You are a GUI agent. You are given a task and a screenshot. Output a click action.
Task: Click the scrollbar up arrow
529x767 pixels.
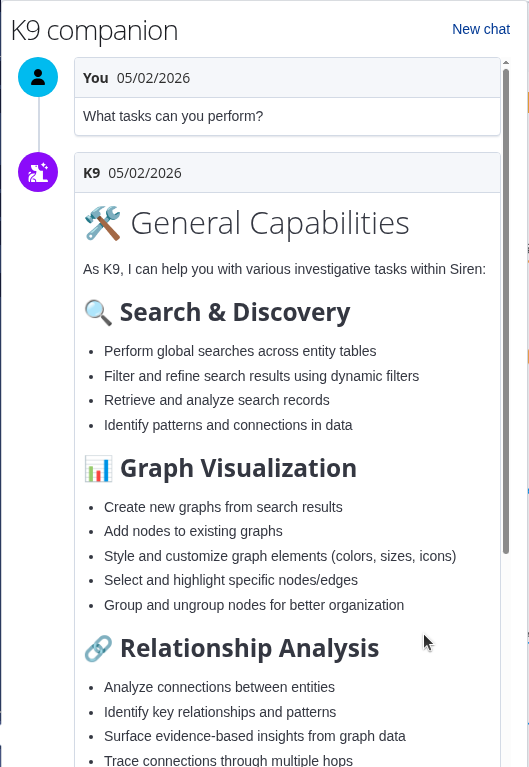(506, 63)
